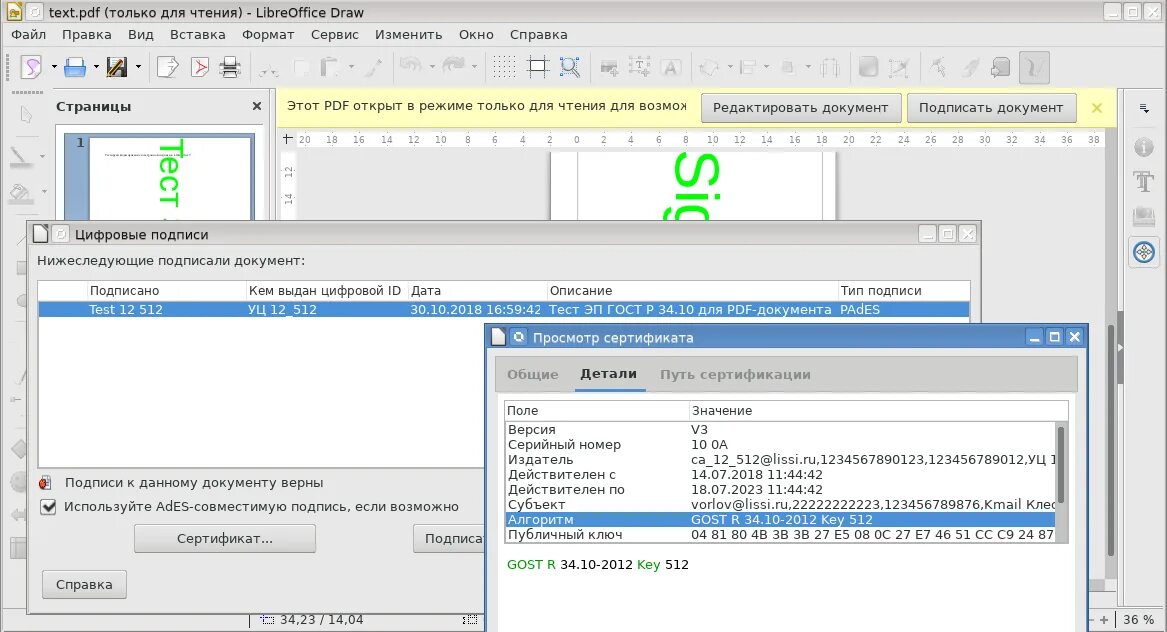
Task: Close the Страницы pages panel
Action: click(257, 106)
